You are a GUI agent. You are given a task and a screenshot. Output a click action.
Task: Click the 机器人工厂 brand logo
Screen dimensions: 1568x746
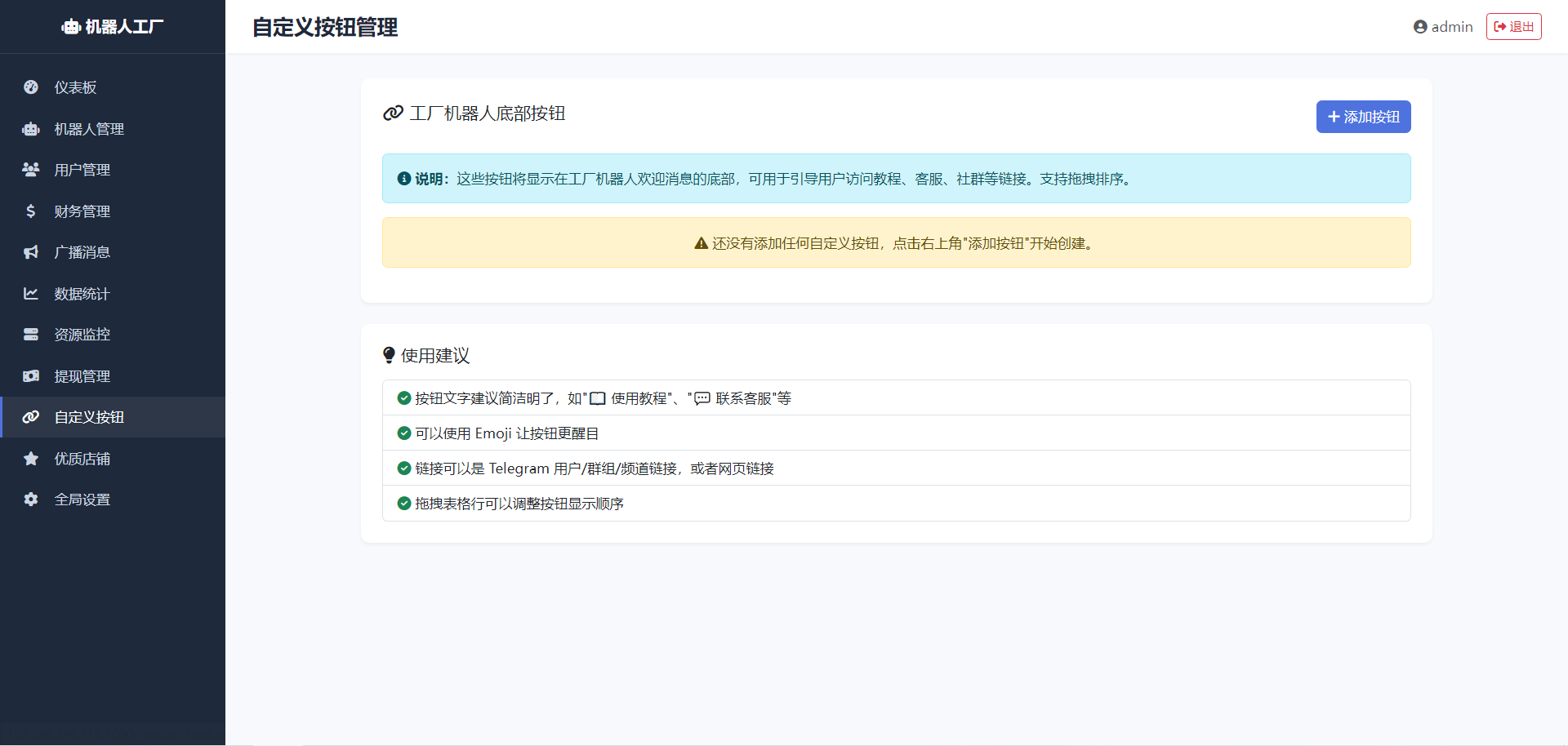click(113, 27)
